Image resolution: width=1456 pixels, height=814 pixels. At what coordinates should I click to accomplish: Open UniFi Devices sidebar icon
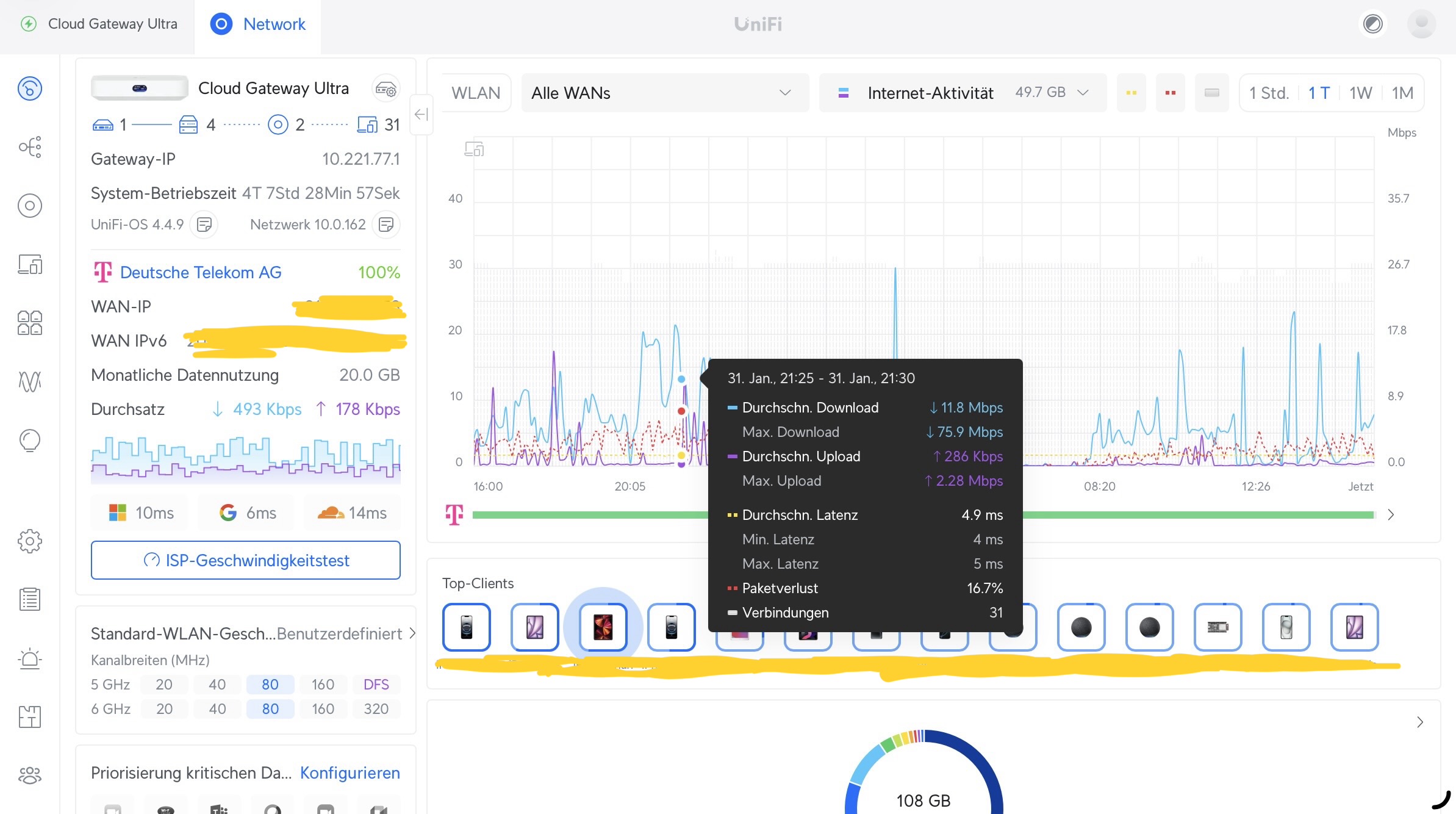coord(30,206)
